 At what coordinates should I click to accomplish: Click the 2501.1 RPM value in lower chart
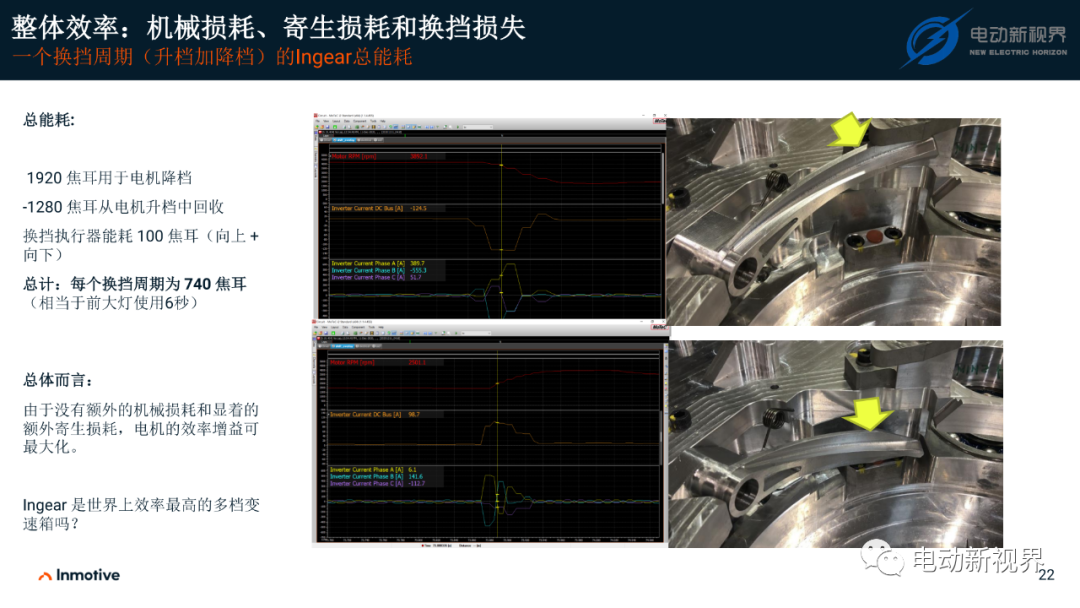(x=417, y=362)
